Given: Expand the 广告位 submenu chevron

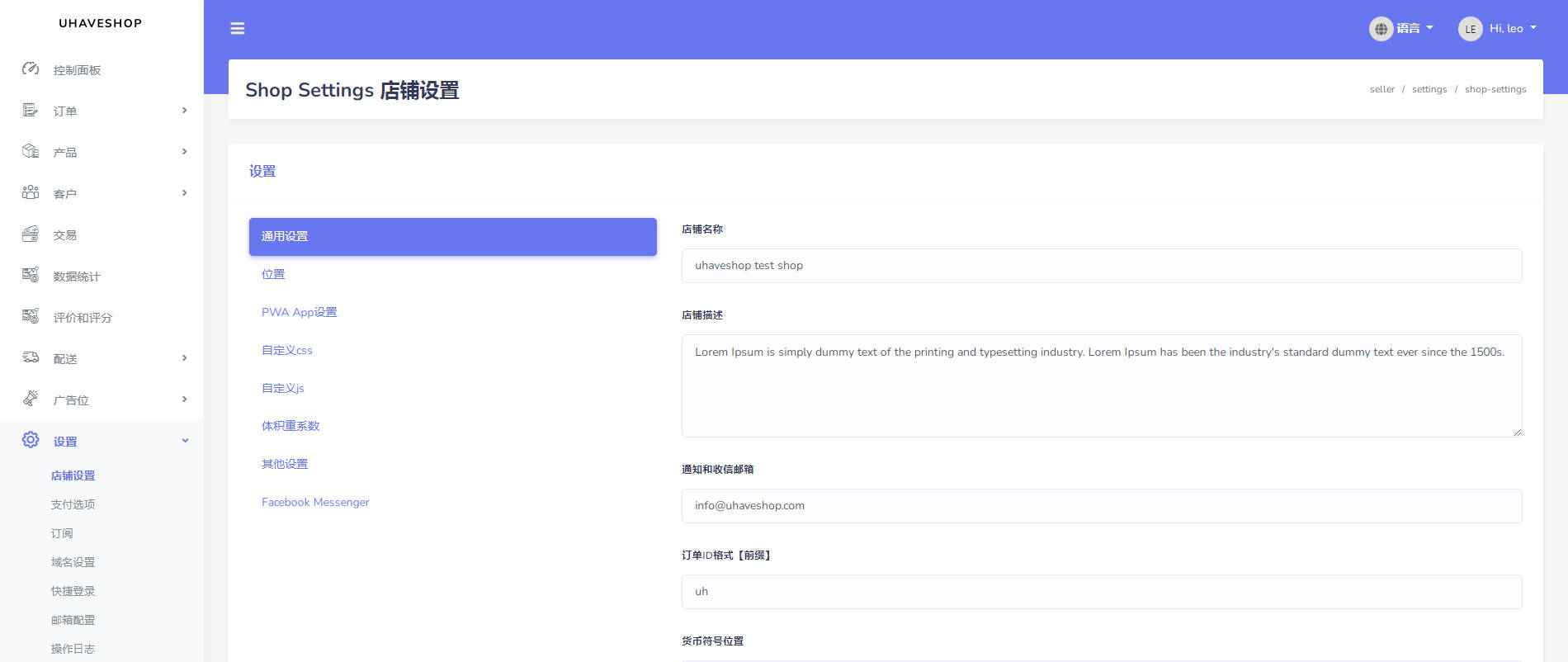Looking at the screenshot, I should [184, 400].
